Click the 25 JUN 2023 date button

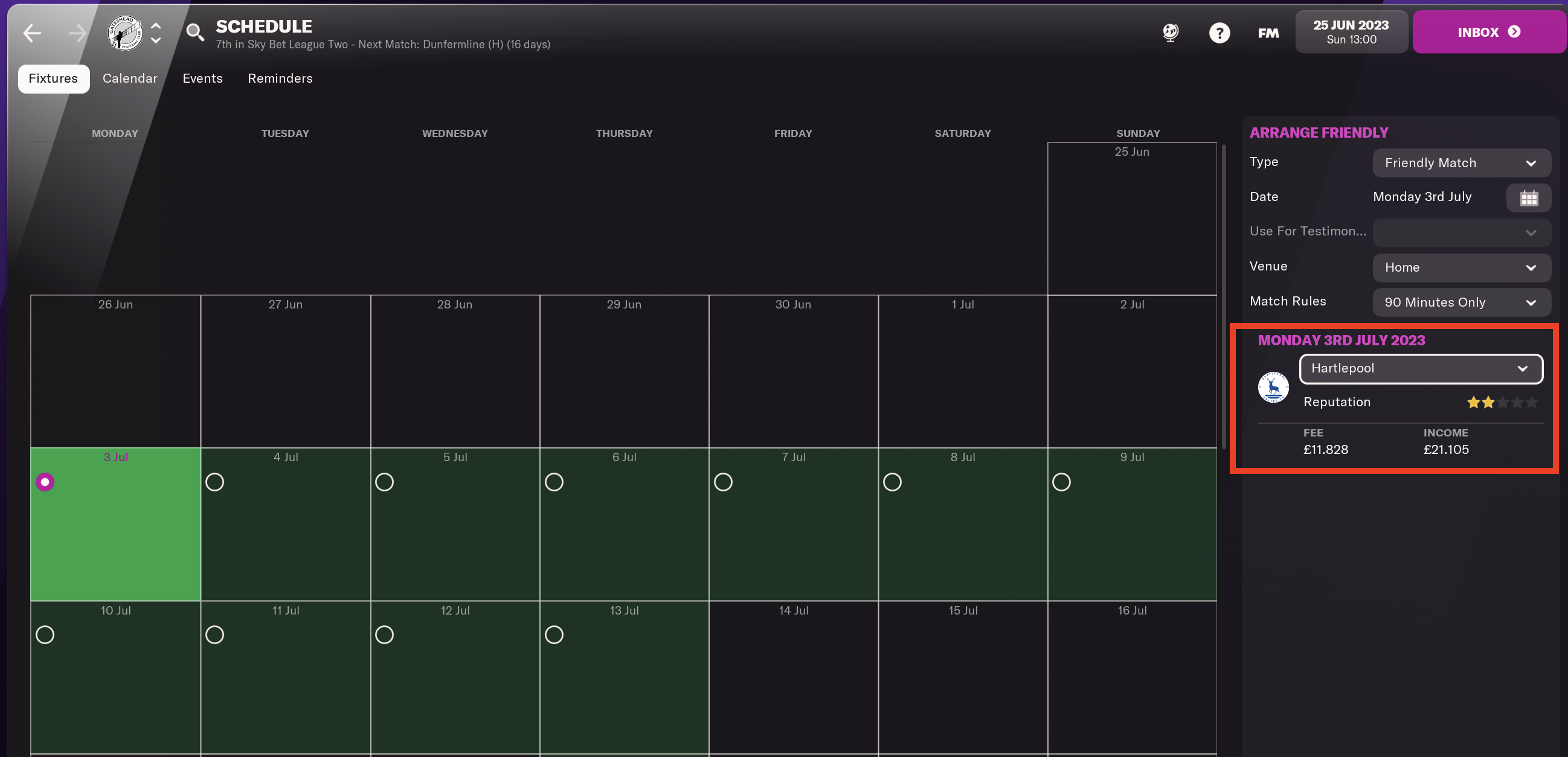point(1351,32)
